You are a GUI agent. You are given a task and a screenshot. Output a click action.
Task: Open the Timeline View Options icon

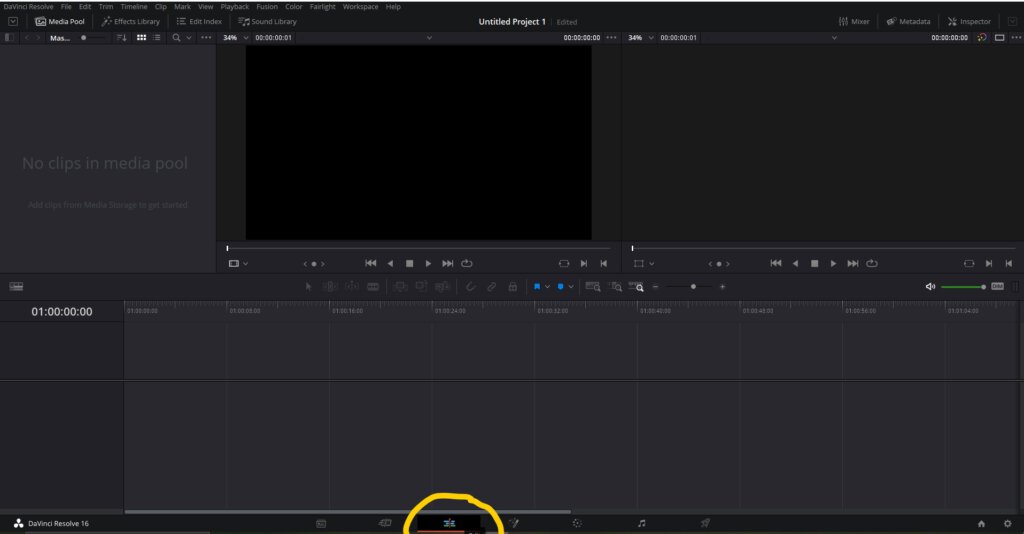coord(16,287)
